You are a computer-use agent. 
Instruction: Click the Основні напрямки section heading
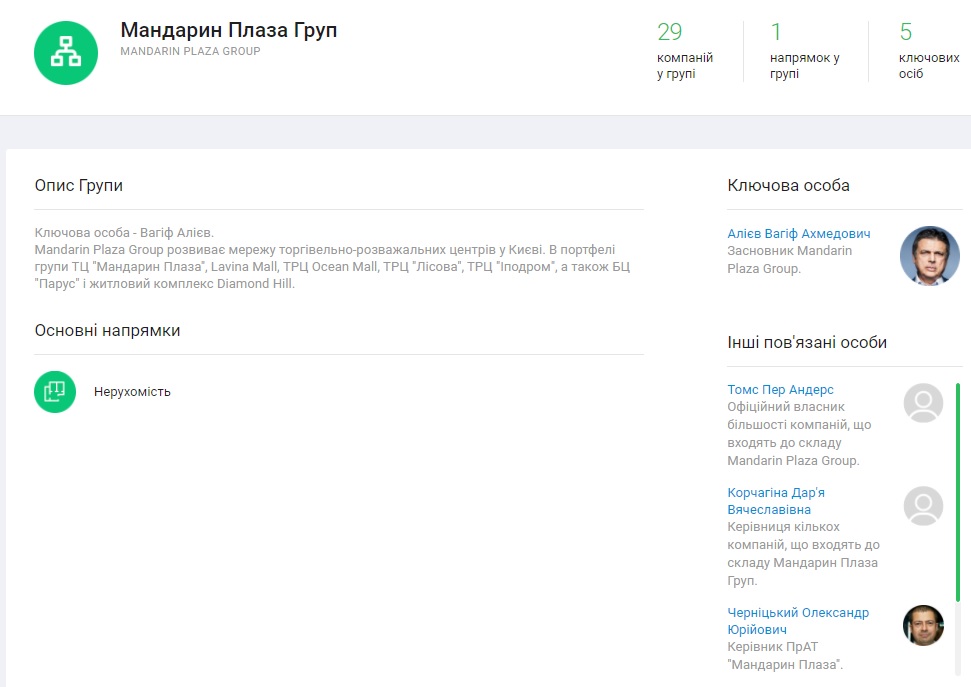107,330
